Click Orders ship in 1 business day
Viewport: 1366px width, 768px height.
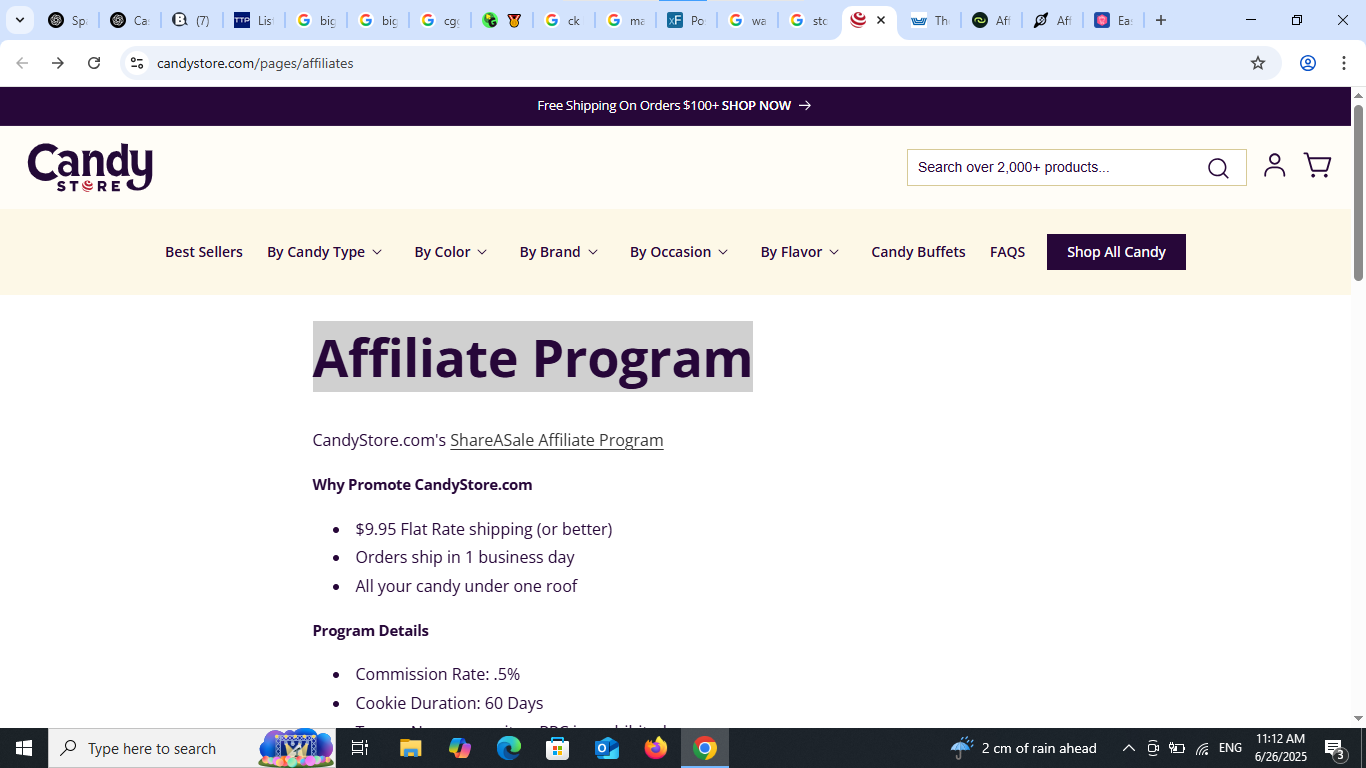pyautogui.click(x=465, y=557)
